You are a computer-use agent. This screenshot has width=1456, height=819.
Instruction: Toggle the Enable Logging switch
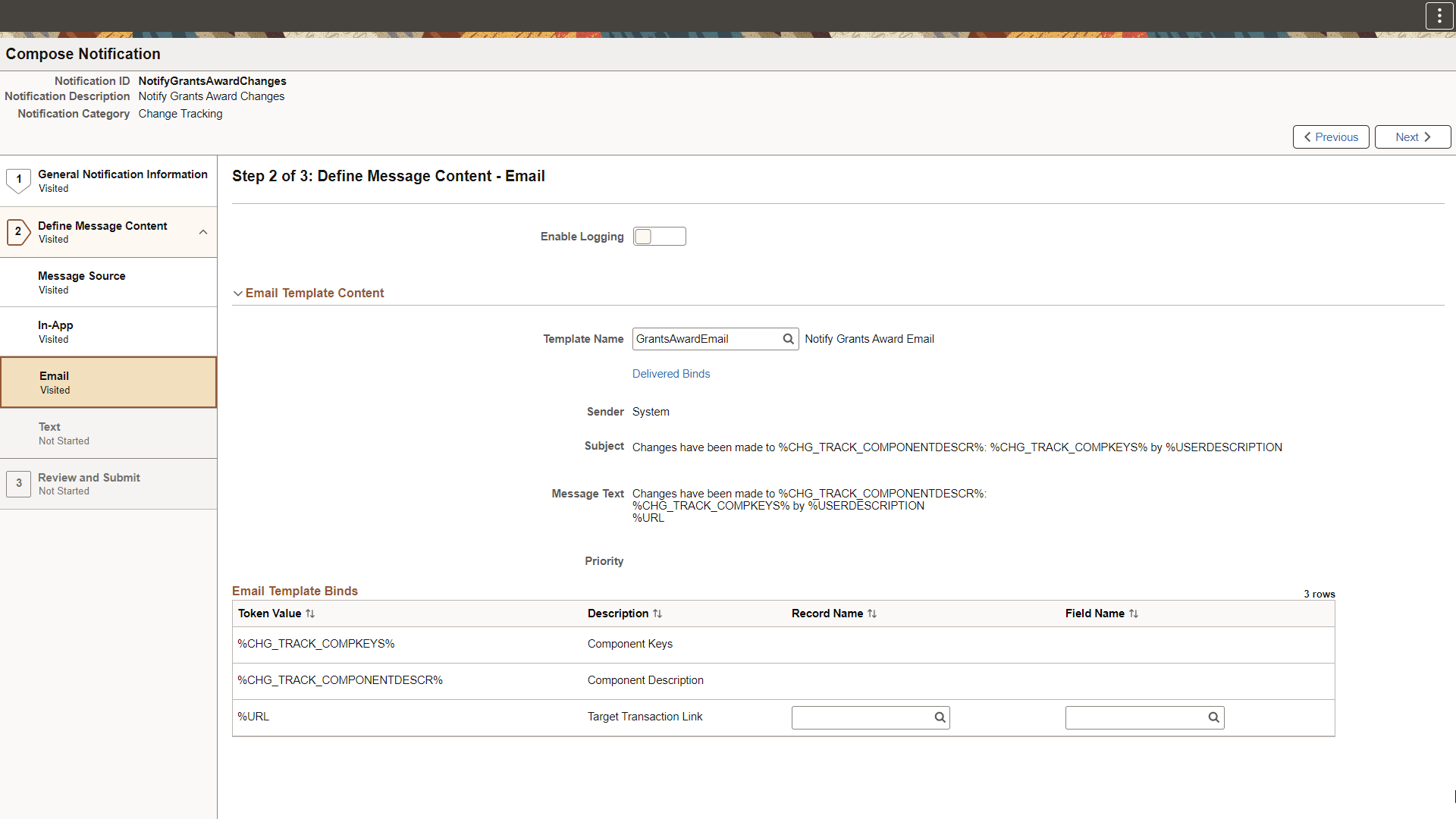[x=659, y=237]
